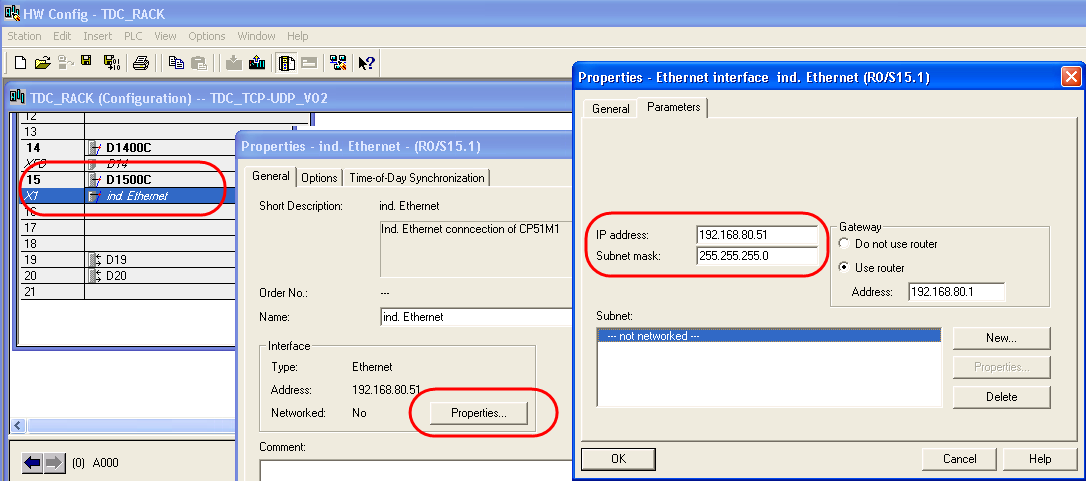
Task: Select the --- not networked --- subnet entry
Action: [x=769, y=336]
